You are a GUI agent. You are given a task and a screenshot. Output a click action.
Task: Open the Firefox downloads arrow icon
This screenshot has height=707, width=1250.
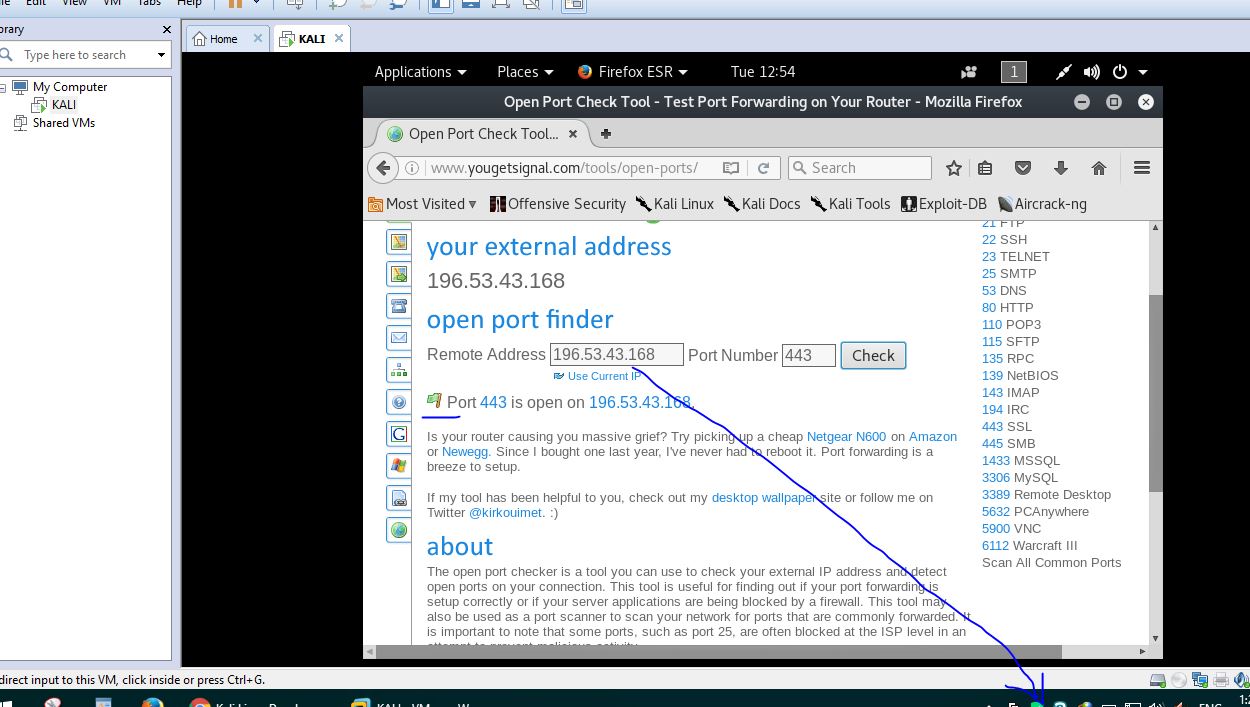click(x=1061, y=168)
